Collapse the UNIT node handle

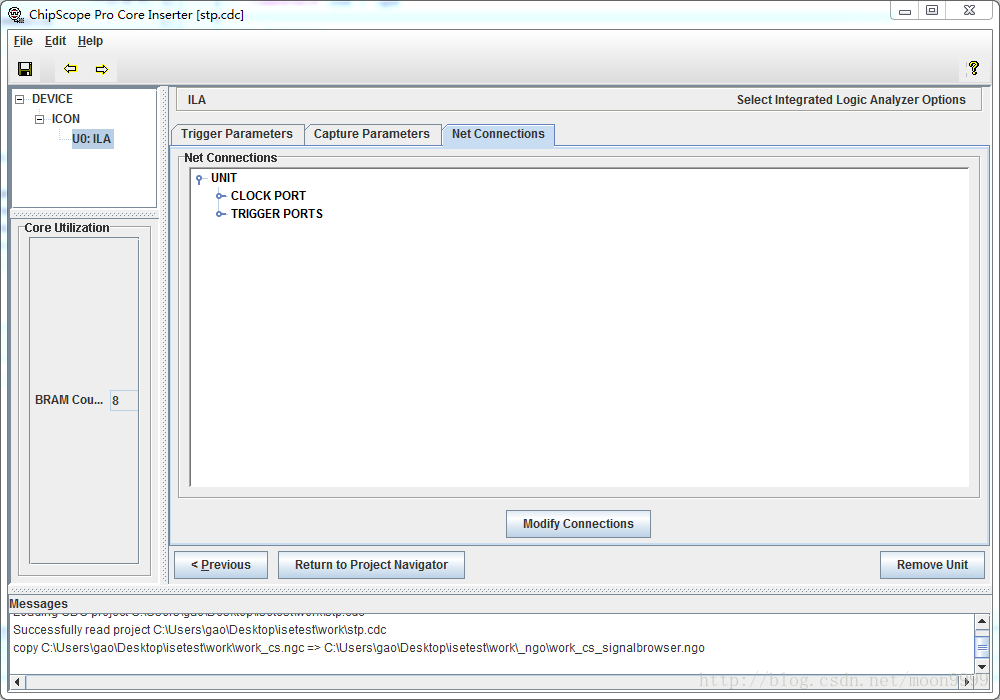coord(199,179)
